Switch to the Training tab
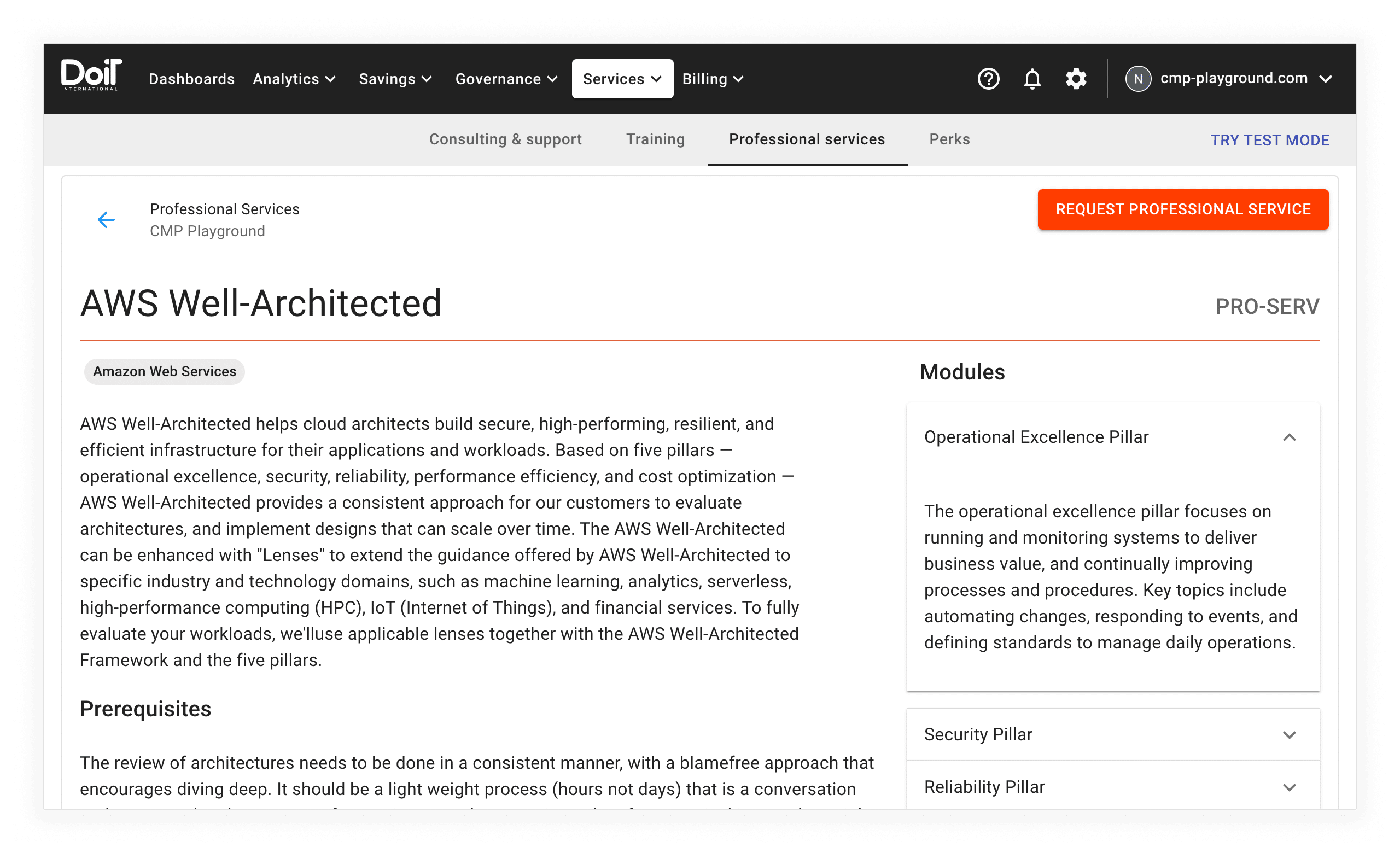 pos(655,139)
